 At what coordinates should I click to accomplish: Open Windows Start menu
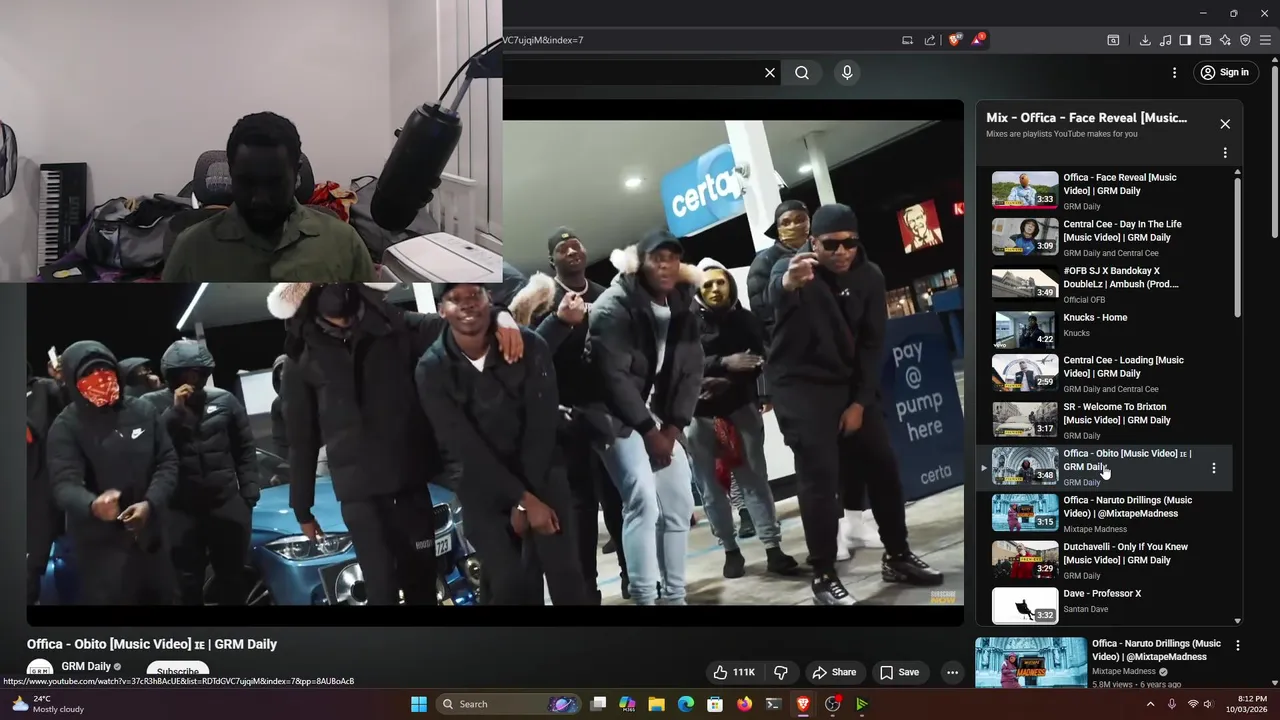pyautogui.click(x=419, y=704)
